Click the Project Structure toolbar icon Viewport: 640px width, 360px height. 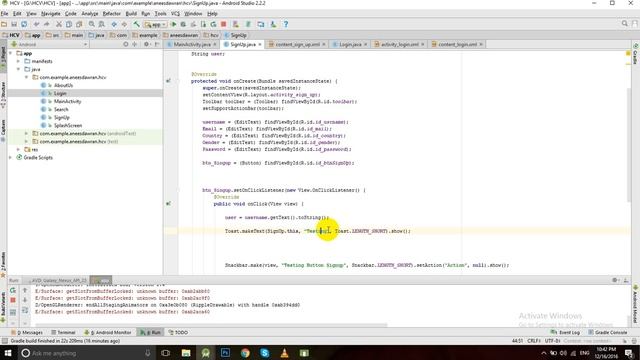point(261,24)
